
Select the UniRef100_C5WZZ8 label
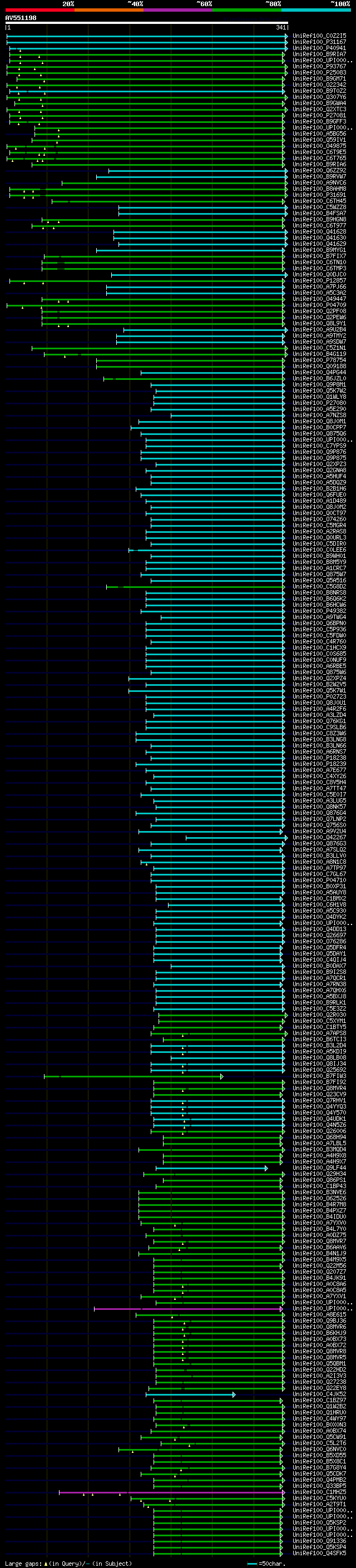pos(319,207)
